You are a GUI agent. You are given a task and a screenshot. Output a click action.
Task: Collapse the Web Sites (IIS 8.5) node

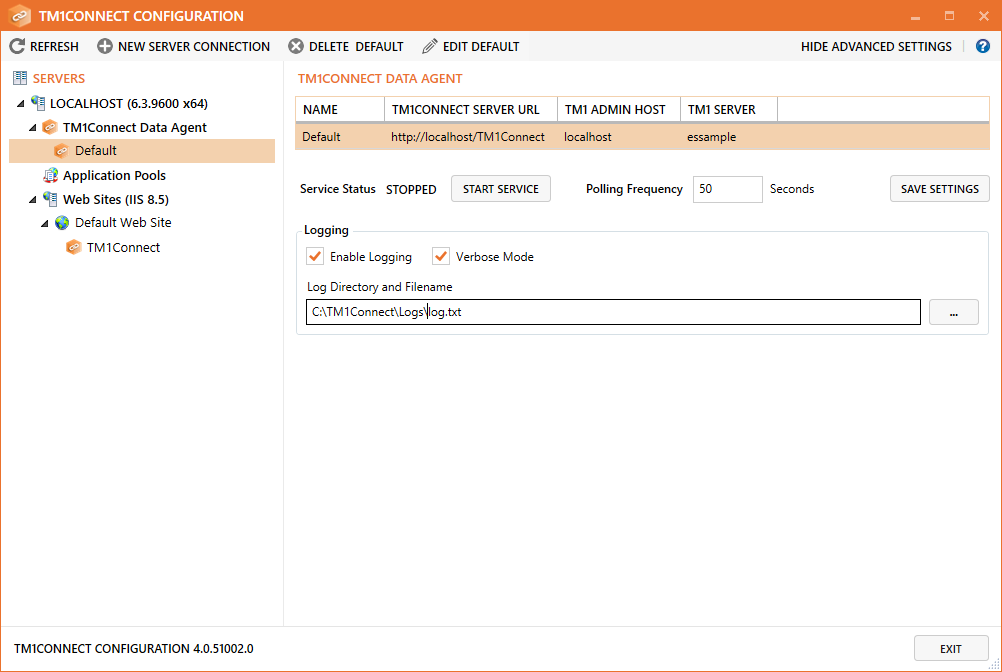pos(33,199)
